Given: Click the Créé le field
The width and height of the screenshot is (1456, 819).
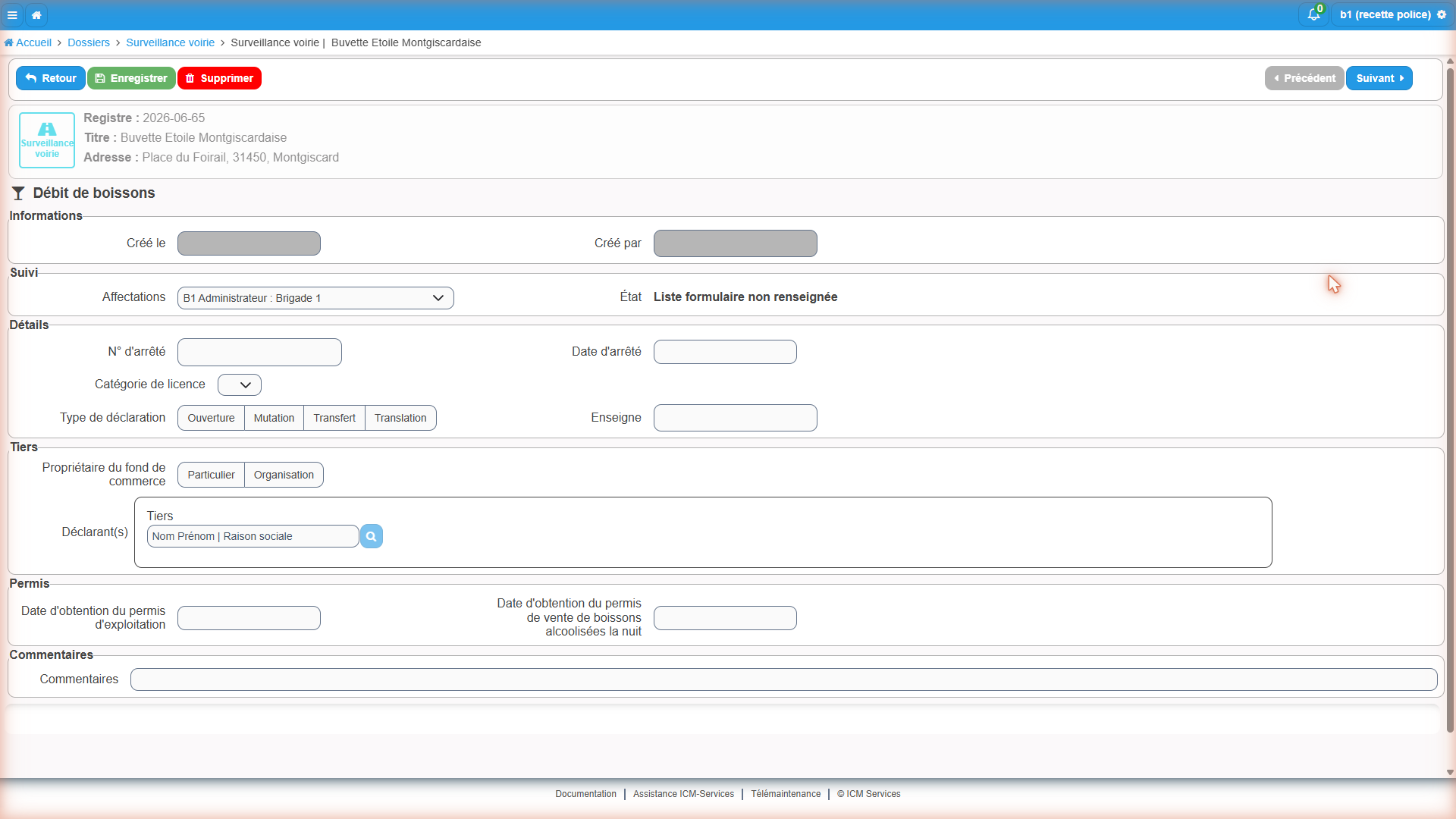Looking at the screenshot, I should (249, 243).
